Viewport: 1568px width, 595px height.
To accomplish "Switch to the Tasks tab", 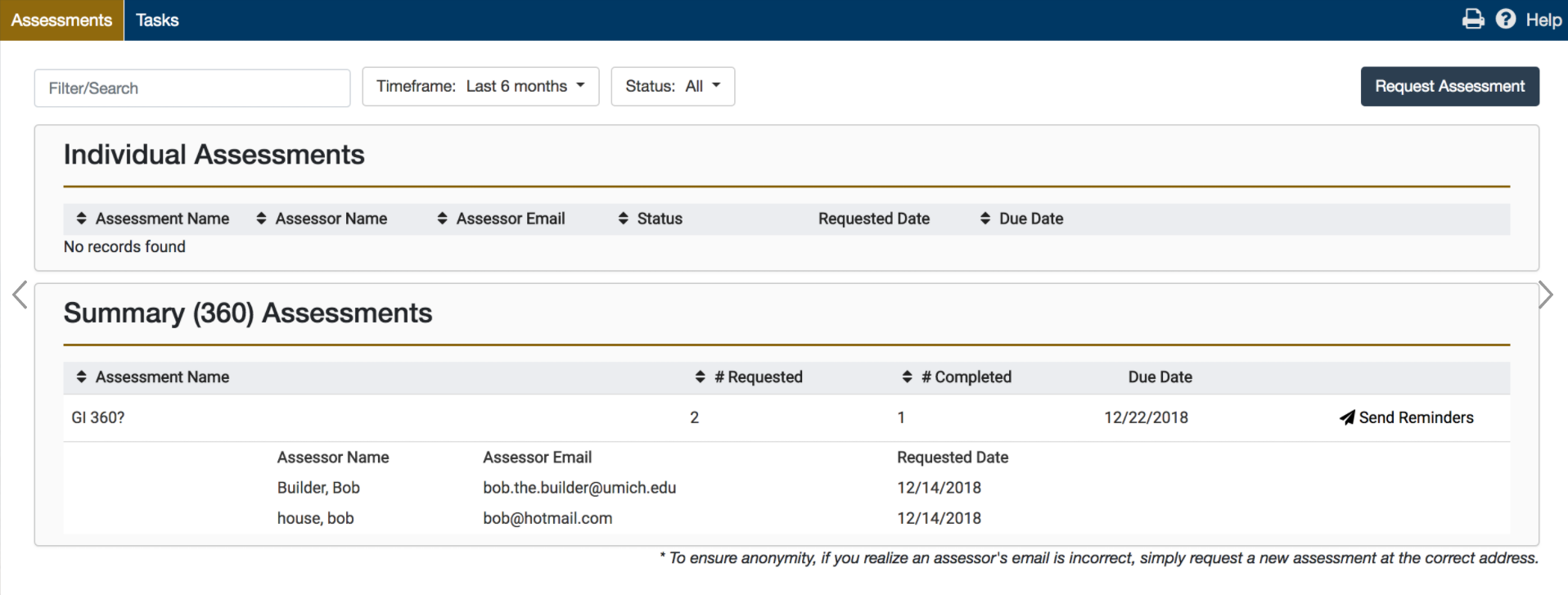I will coord(157,20).
